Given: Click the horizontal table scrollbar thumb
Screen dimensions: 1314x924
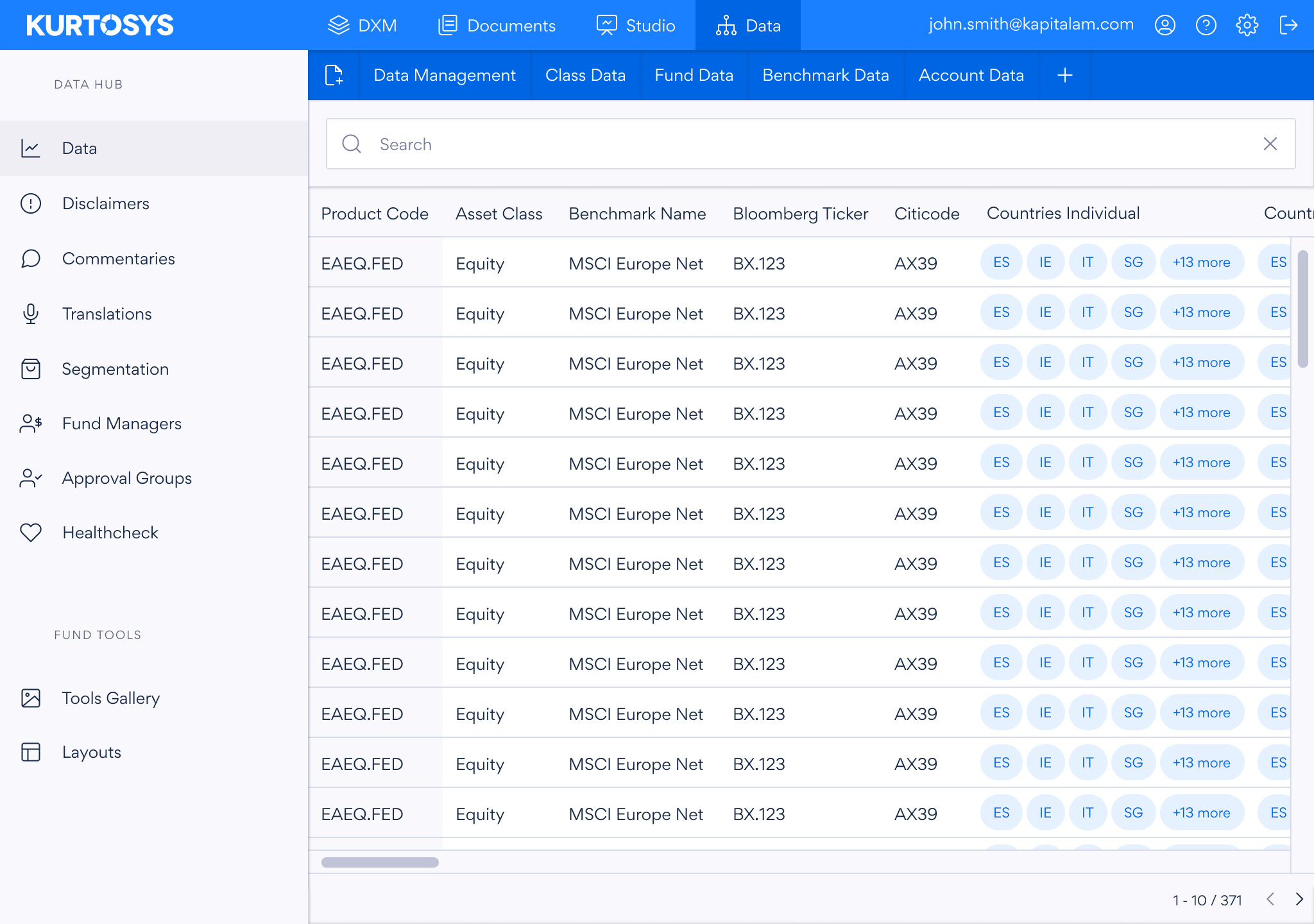Looking at the screenshot, I should tap(380, 862).
